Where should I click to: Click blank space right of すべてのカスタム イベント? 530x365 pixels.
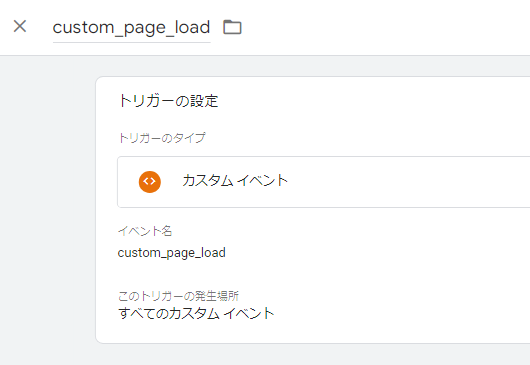tap(399, 313)
